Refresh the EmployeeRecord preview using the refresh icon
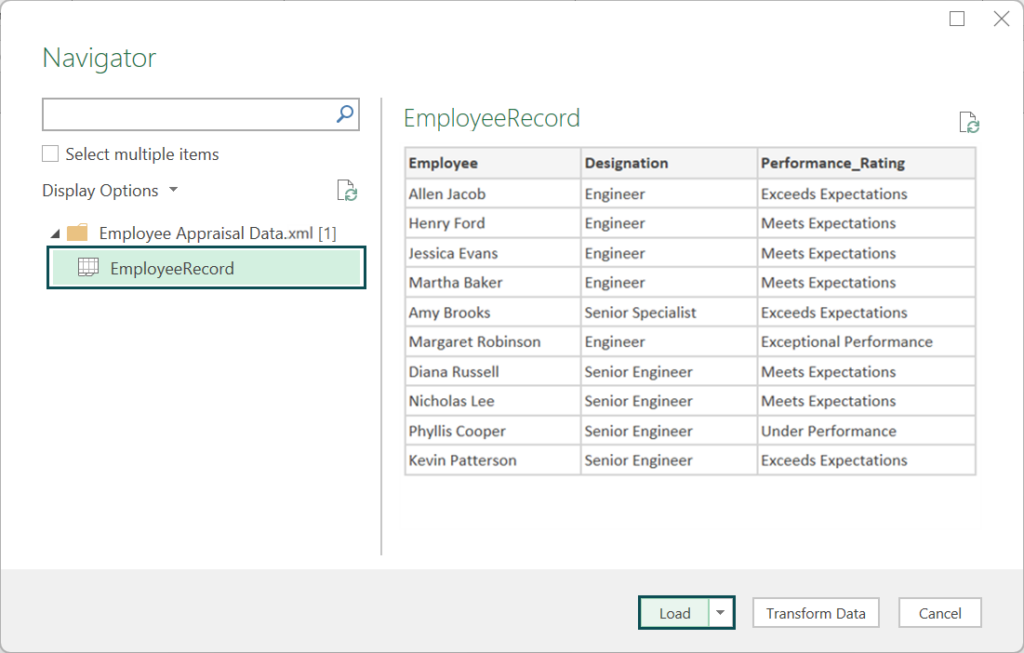 pyautogui.click(x=967, y=122)
